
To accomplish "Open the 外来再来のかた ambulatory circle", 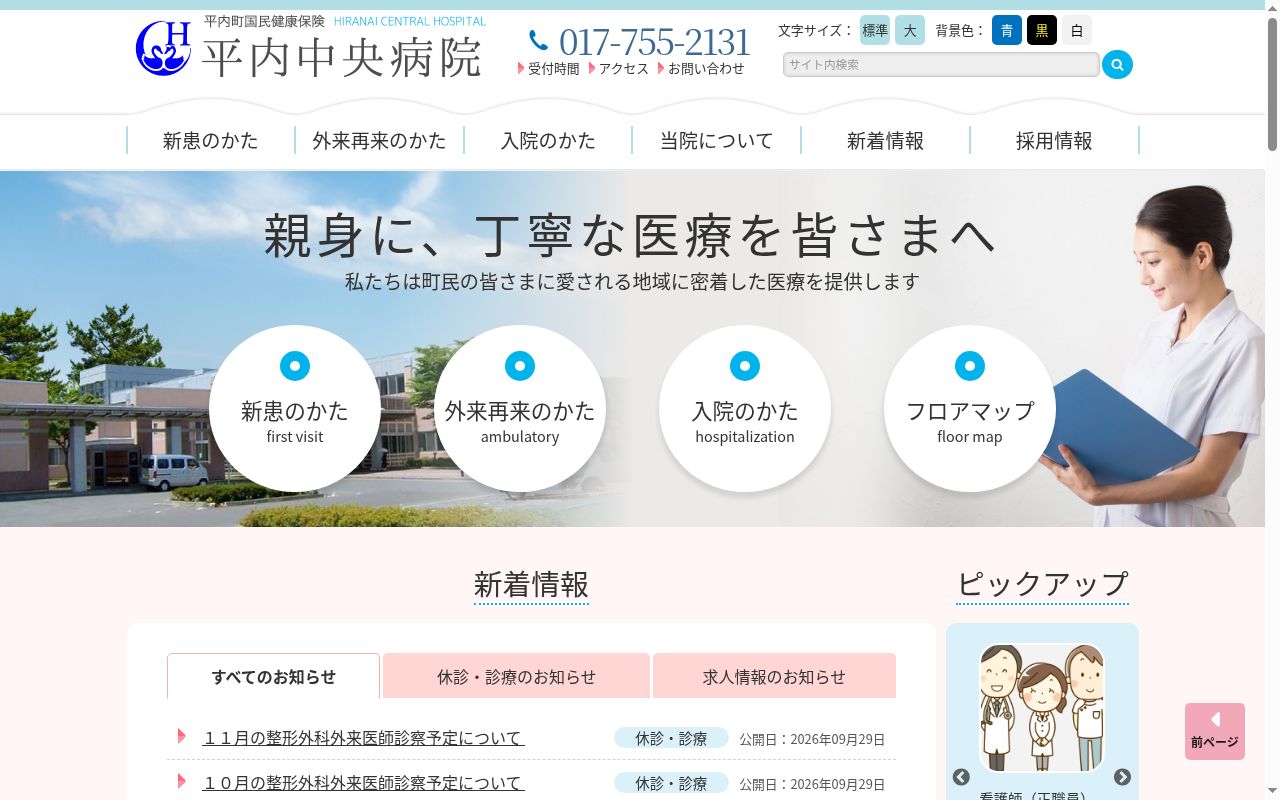I will pyautogui.click(x=520, y=408).
